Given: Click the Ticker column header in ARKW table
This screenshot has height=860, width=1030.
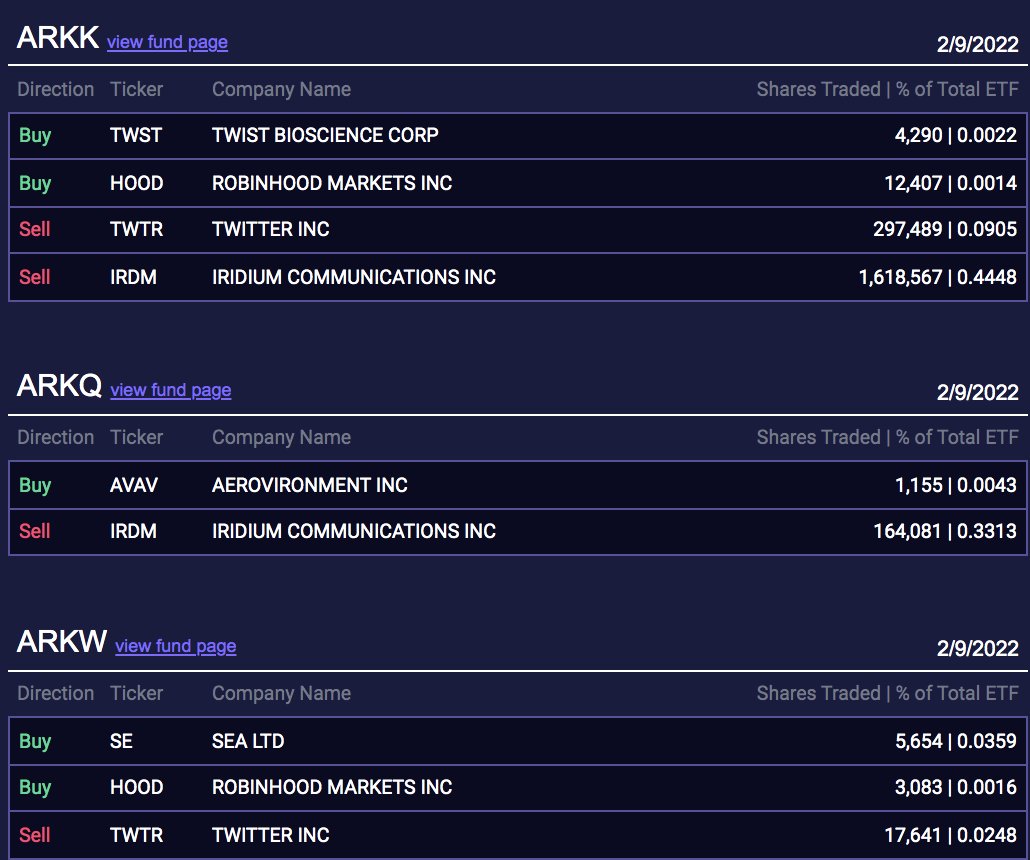Looking at the screenshot, I should [136, 694].
